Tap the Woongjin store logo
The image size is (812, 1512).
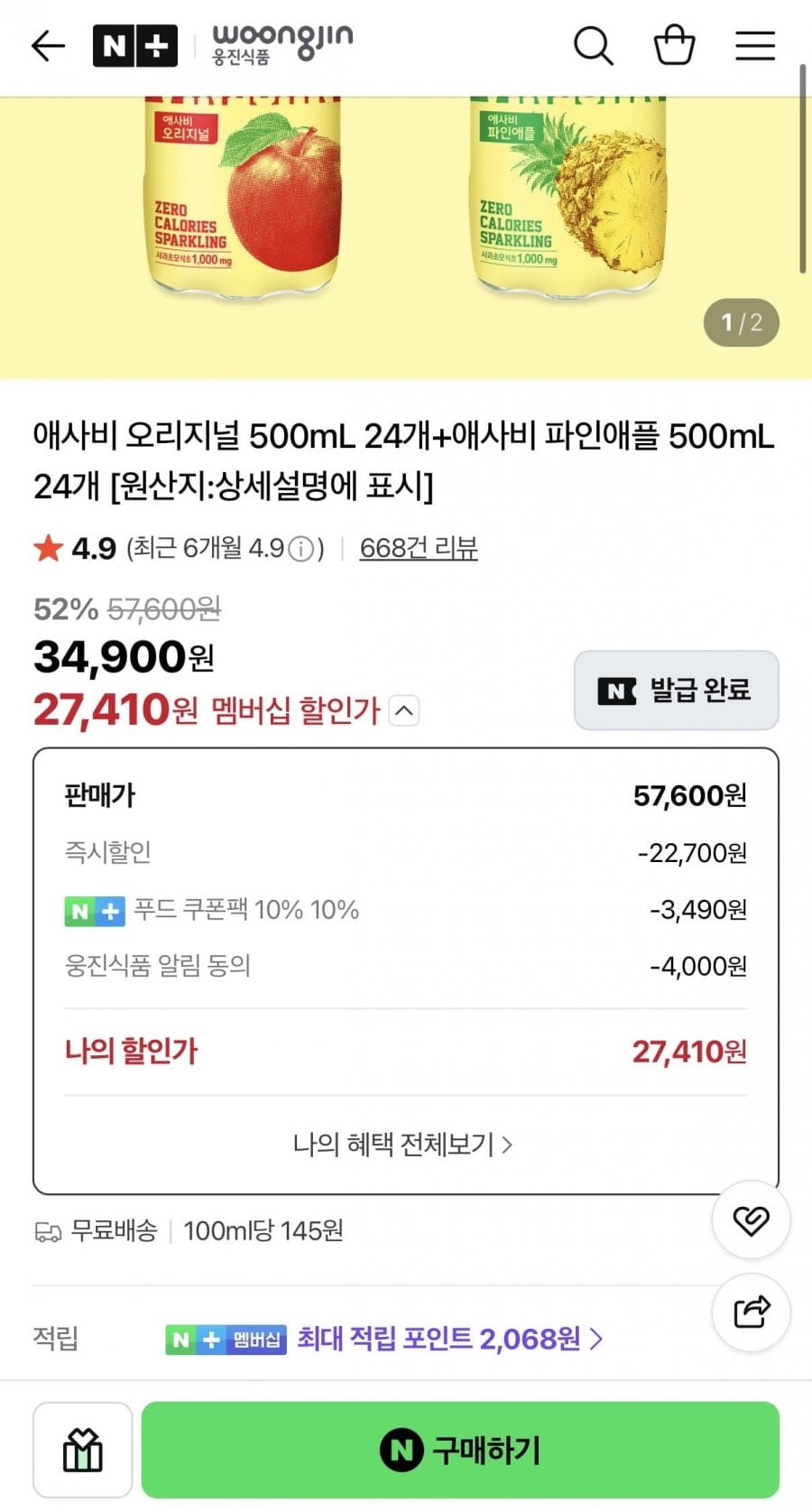[x=282, y=45]
